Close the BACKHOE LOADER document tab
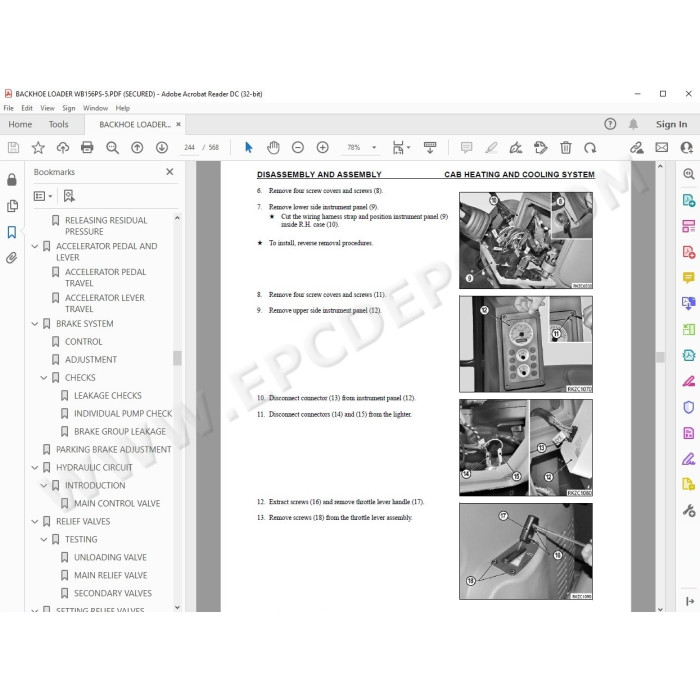Viewport: 700px width, 700px height. tap(178, 124)
